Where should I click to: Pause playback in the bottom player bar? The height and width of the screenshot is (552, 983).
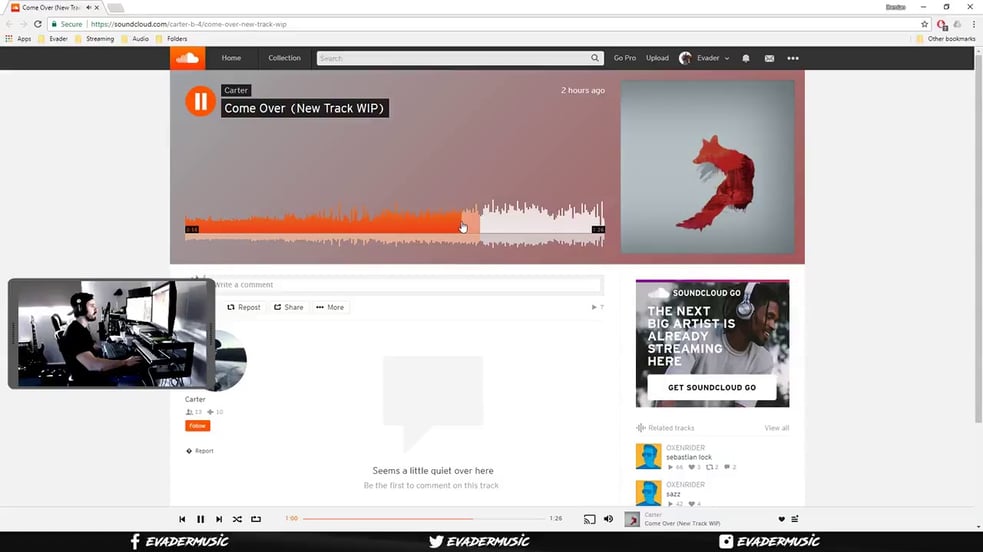click(x=201, y=519)
